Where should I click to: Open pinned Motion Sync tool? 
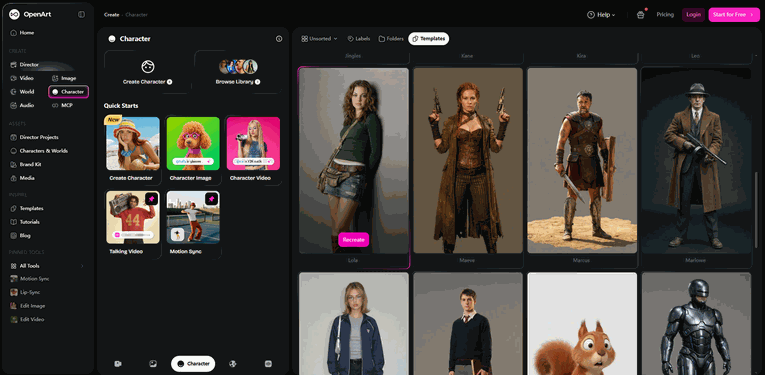[x=30, y=278]
